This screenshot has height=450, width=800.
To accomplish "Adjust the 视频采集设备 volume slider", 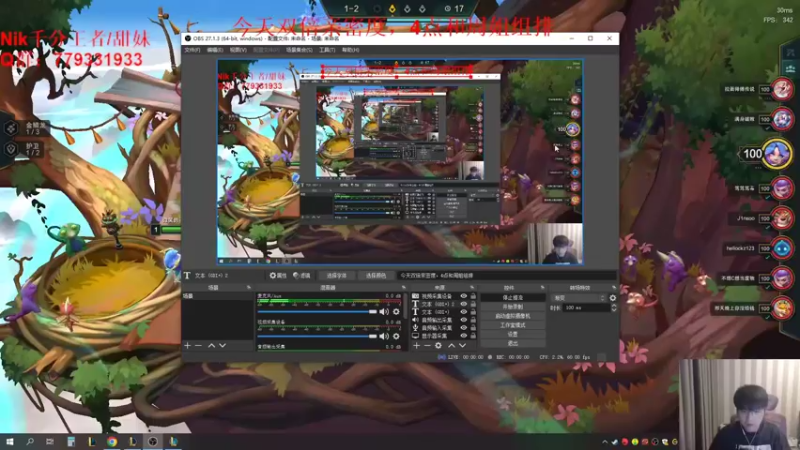I will [x=317, y=336].
